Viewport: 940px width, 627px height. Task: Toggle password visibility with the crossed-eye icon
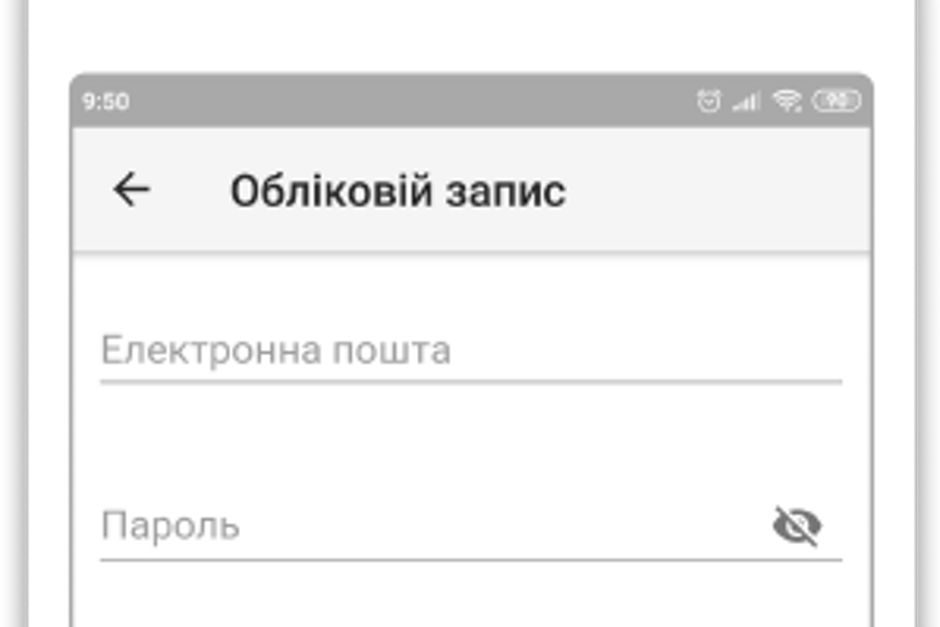pos(797,526)
